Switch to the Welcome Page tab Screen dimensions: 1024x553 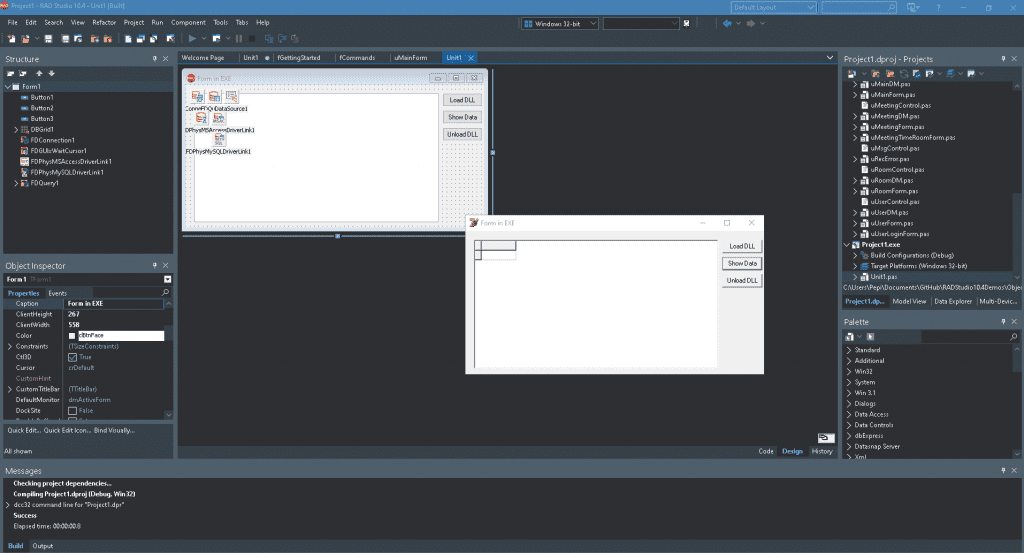click(203, 57)
